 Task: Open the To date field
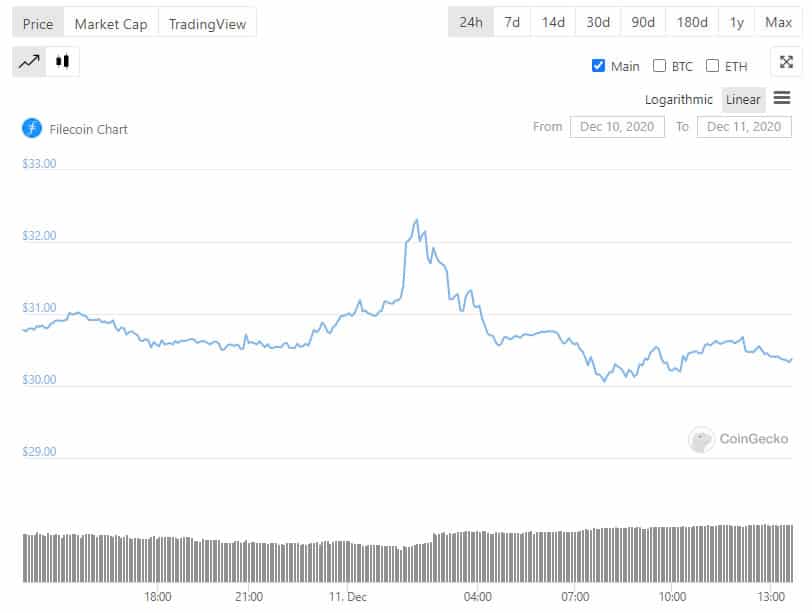(743, 127)
